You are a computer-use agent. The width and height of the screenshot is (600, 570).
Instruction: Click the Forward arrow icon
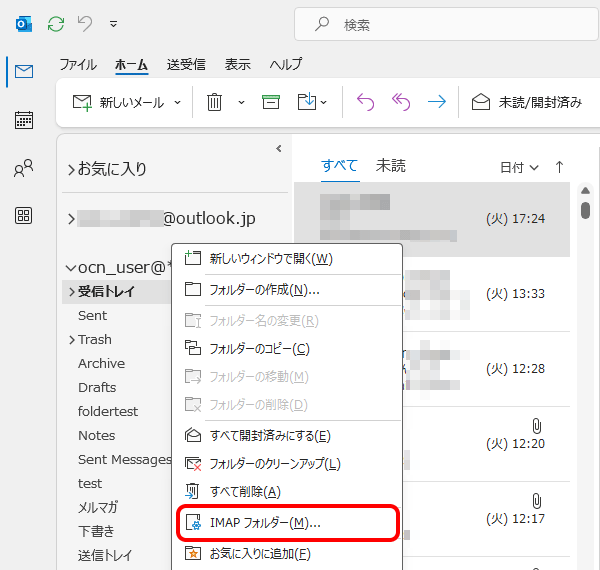tap(436, 102)
